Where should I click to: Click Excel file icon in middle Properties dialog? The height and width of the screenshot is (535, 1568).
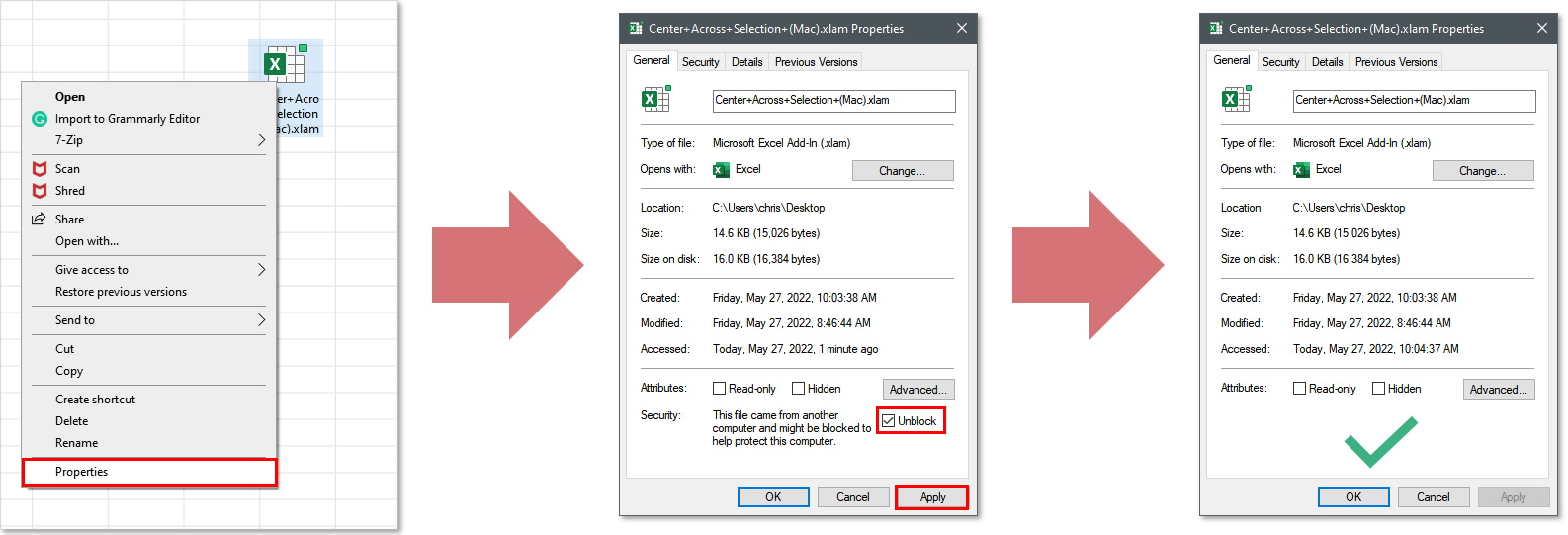[655, 99]
